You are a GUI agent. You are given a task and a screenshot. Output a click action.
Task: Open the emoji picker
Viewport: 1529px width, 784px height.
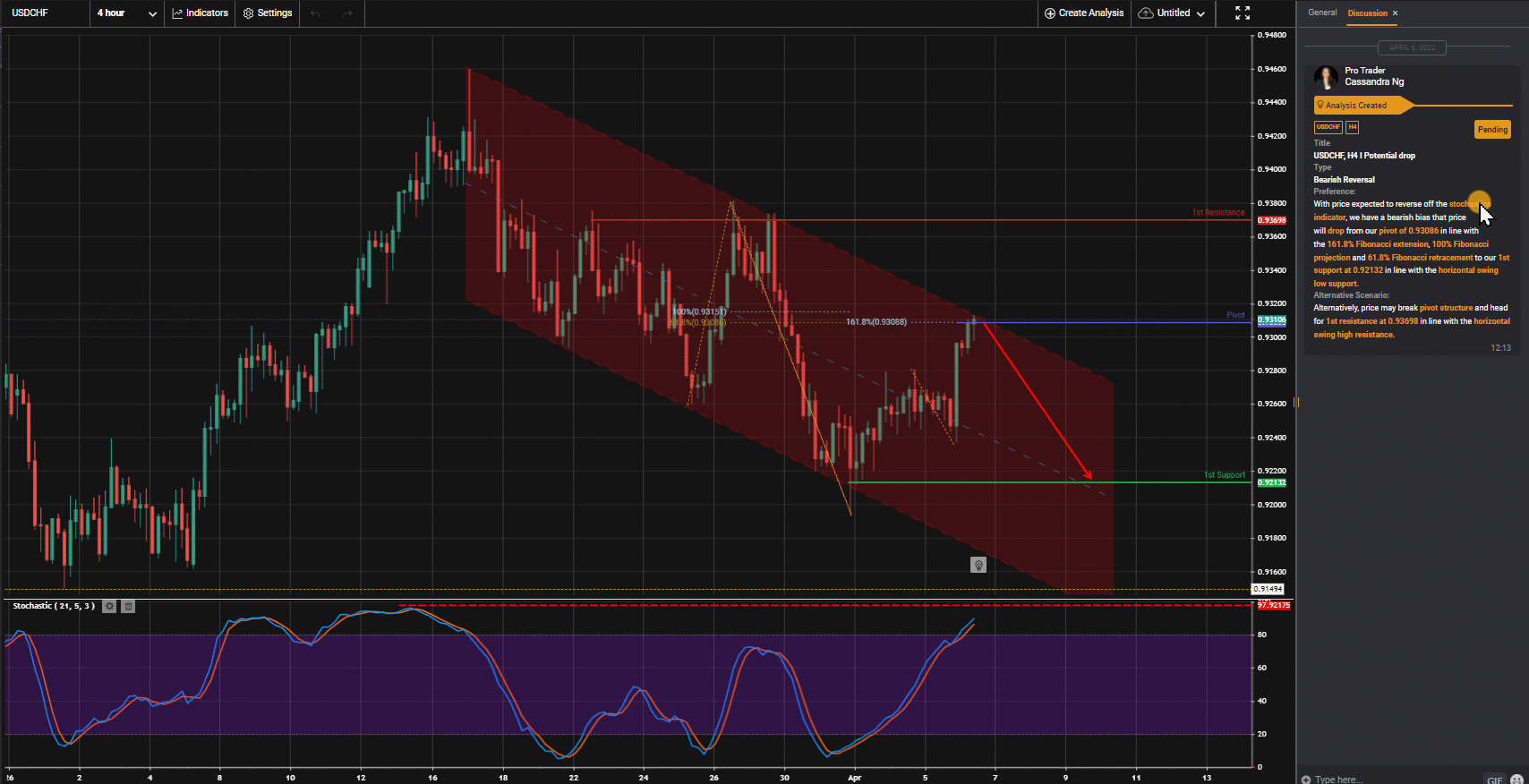(1516, 780)
